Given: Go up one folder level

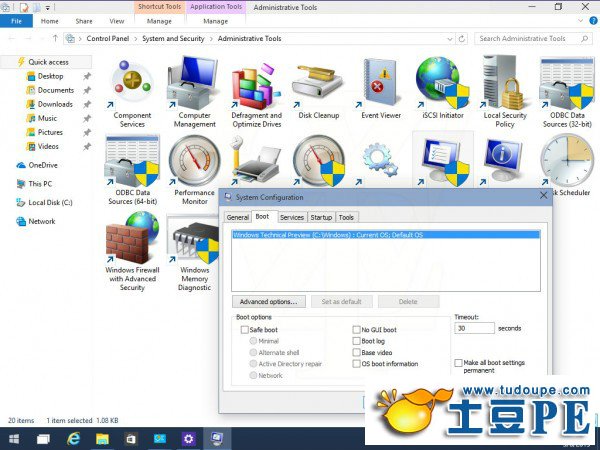Looking at the screenshot, I should [x=55, y=38].
